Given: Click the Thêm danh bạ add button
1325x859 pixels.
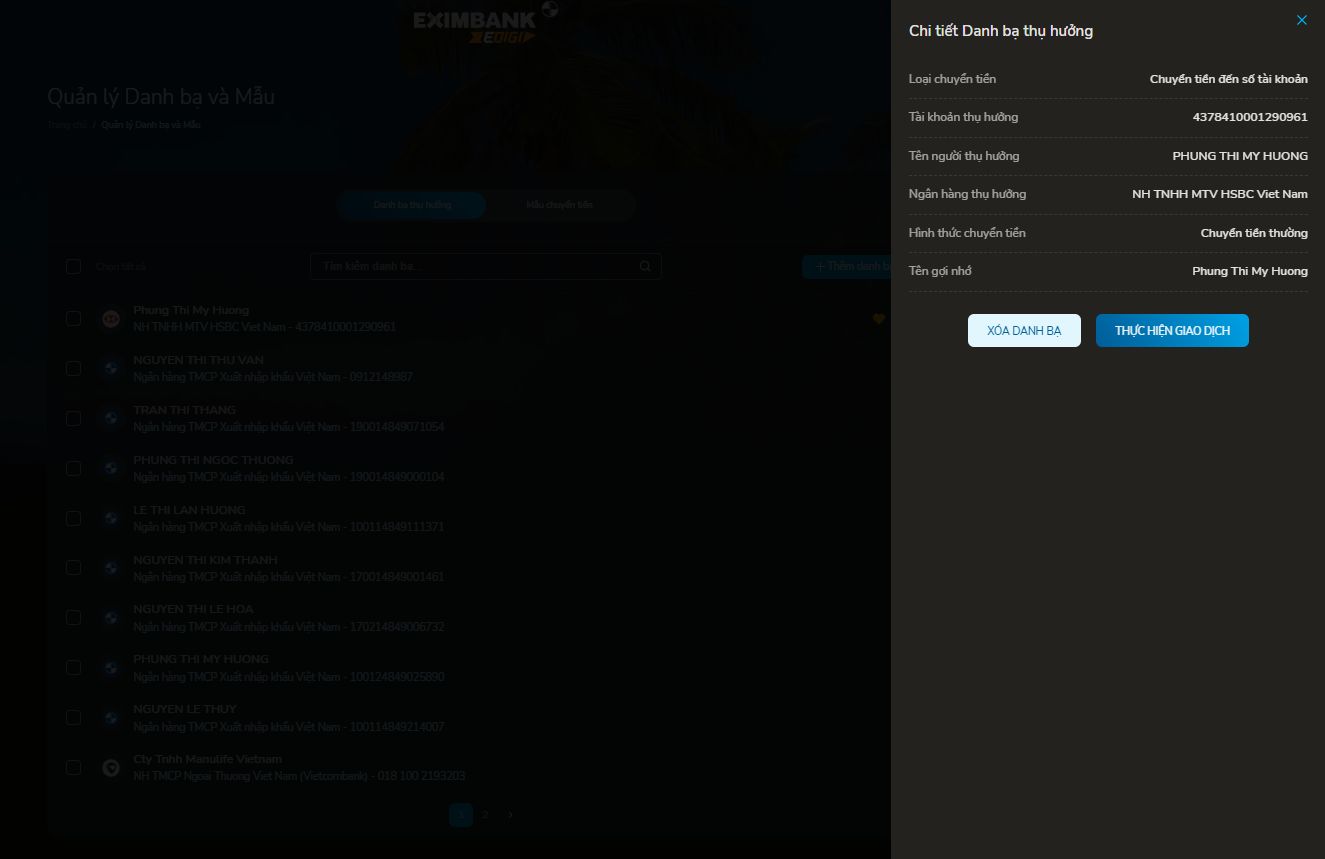Looking at the screenshot, I should 846,266.
